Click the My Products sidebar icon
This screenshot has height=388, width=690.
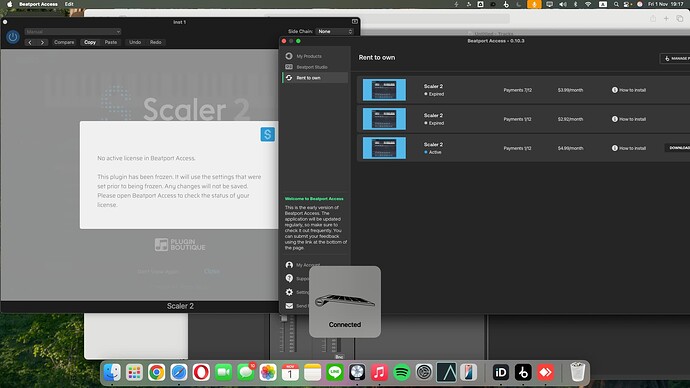(x=289, y=56)
